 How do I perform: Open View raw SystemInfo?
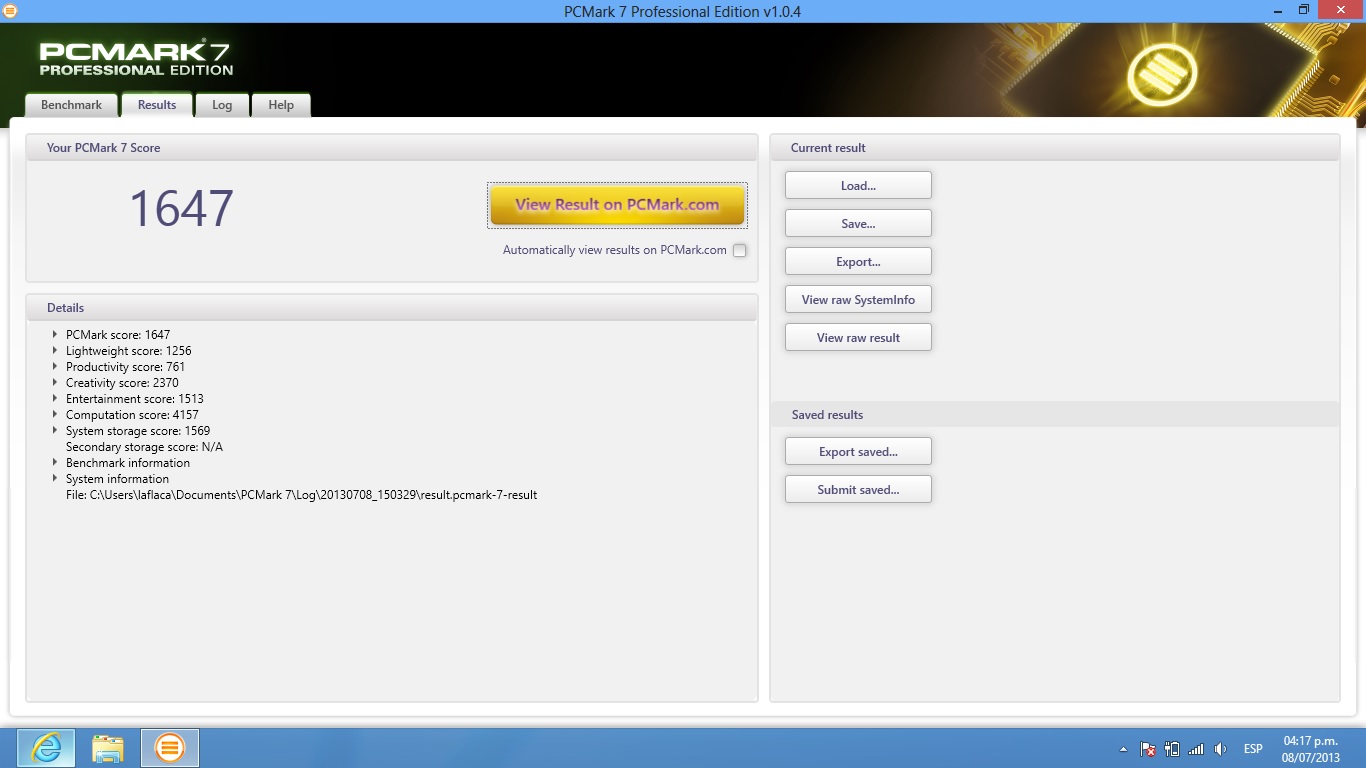[x=858, y=299]
